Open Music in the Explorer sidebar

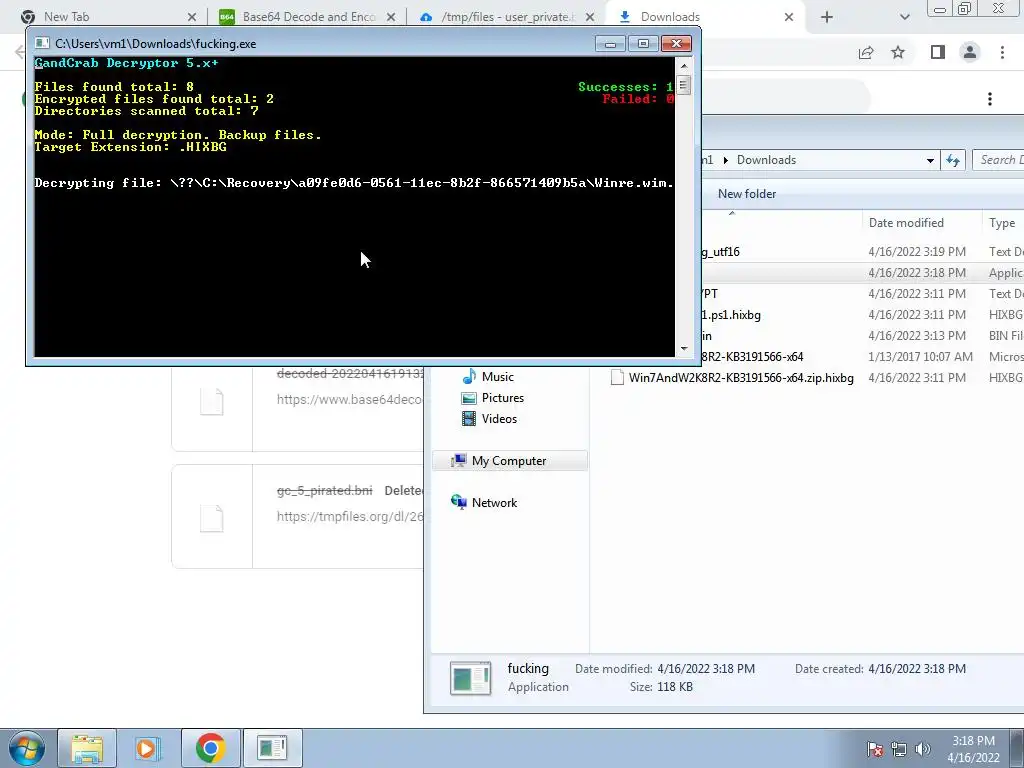click(x=498, y=377)
